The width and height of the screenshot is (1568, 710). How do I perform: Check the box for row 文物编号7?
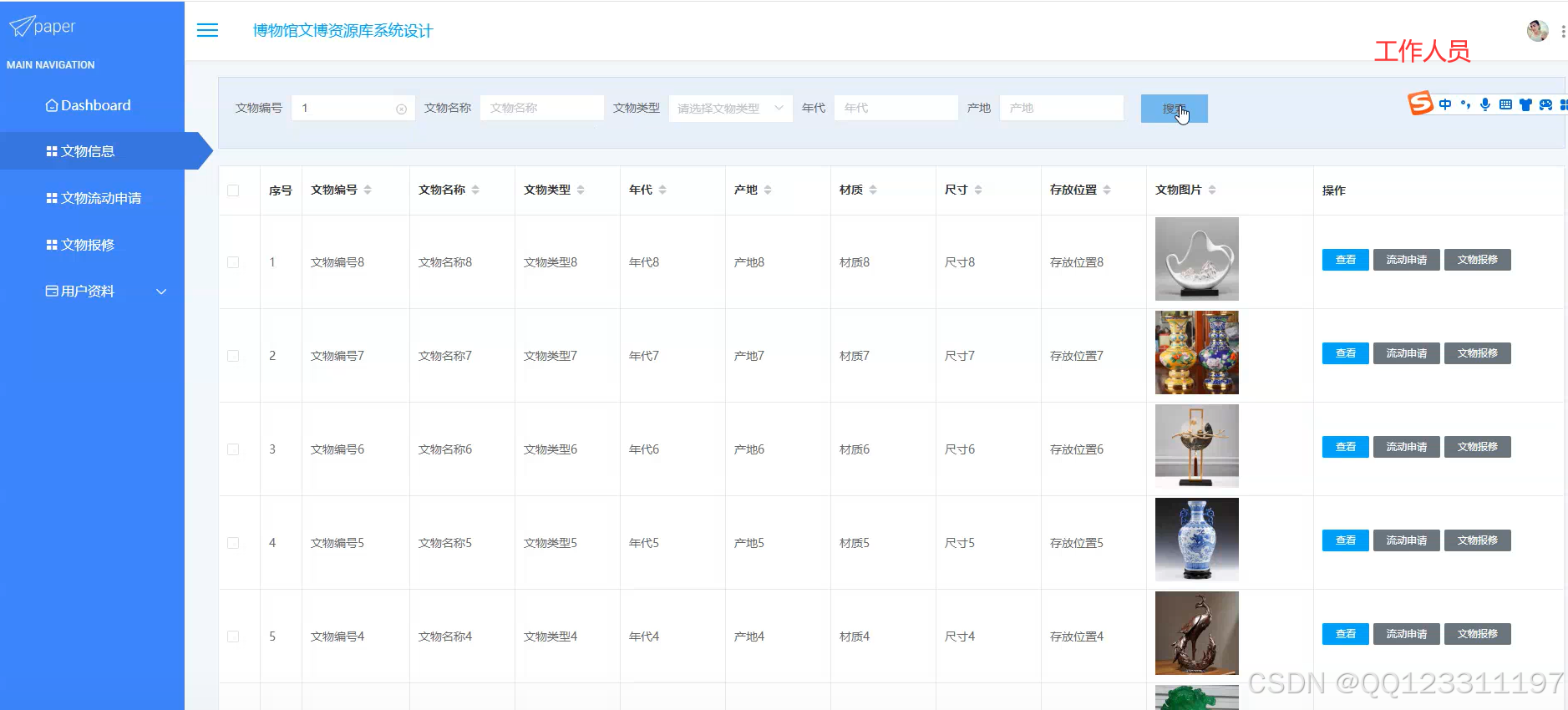click(233, 356)
